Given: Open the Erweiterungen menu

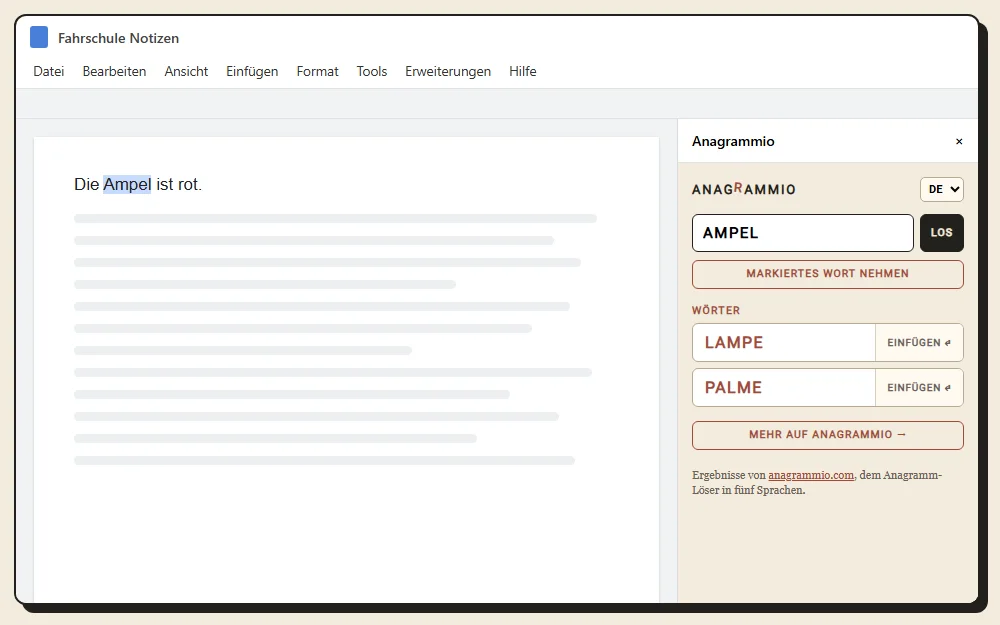Looking at the screenshot, I should pos(448,71).
